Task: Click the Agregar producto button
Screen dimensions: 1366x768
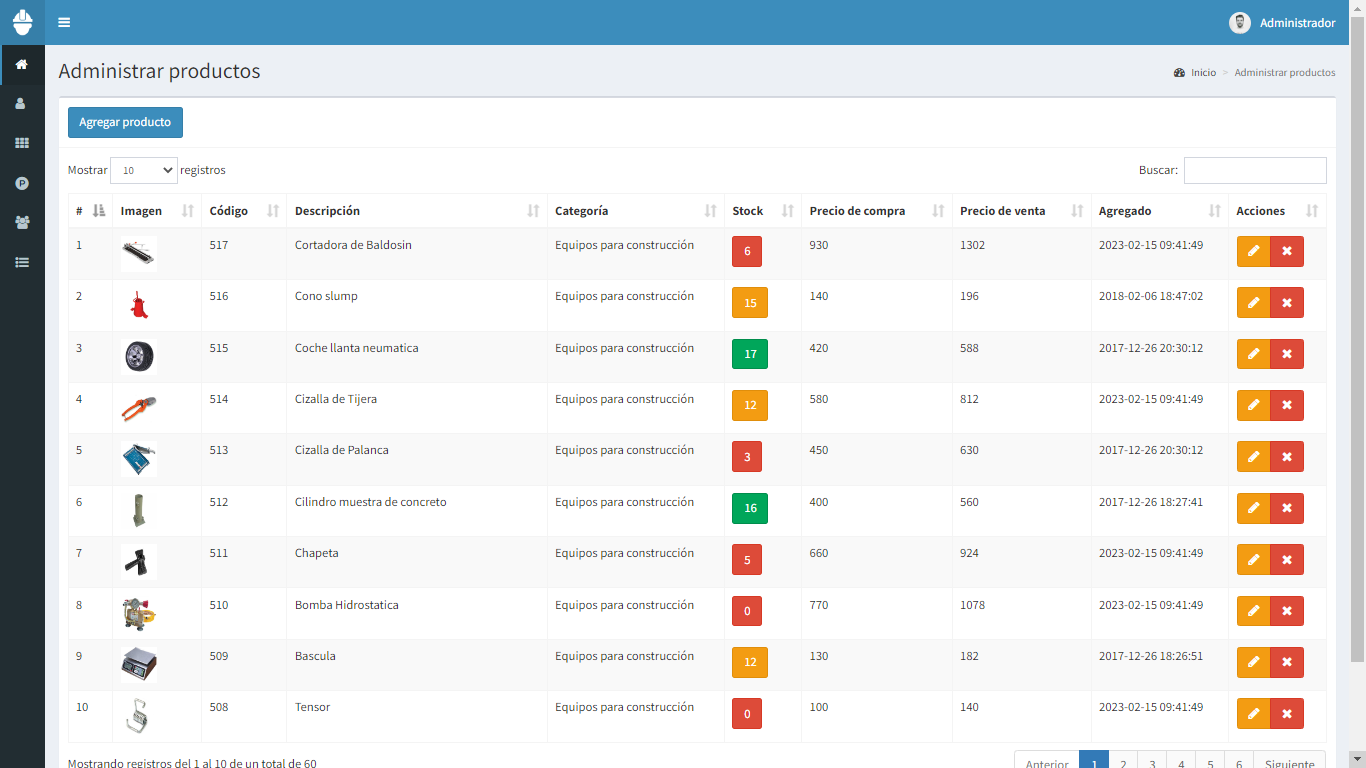Action: [x=125, y=122]
